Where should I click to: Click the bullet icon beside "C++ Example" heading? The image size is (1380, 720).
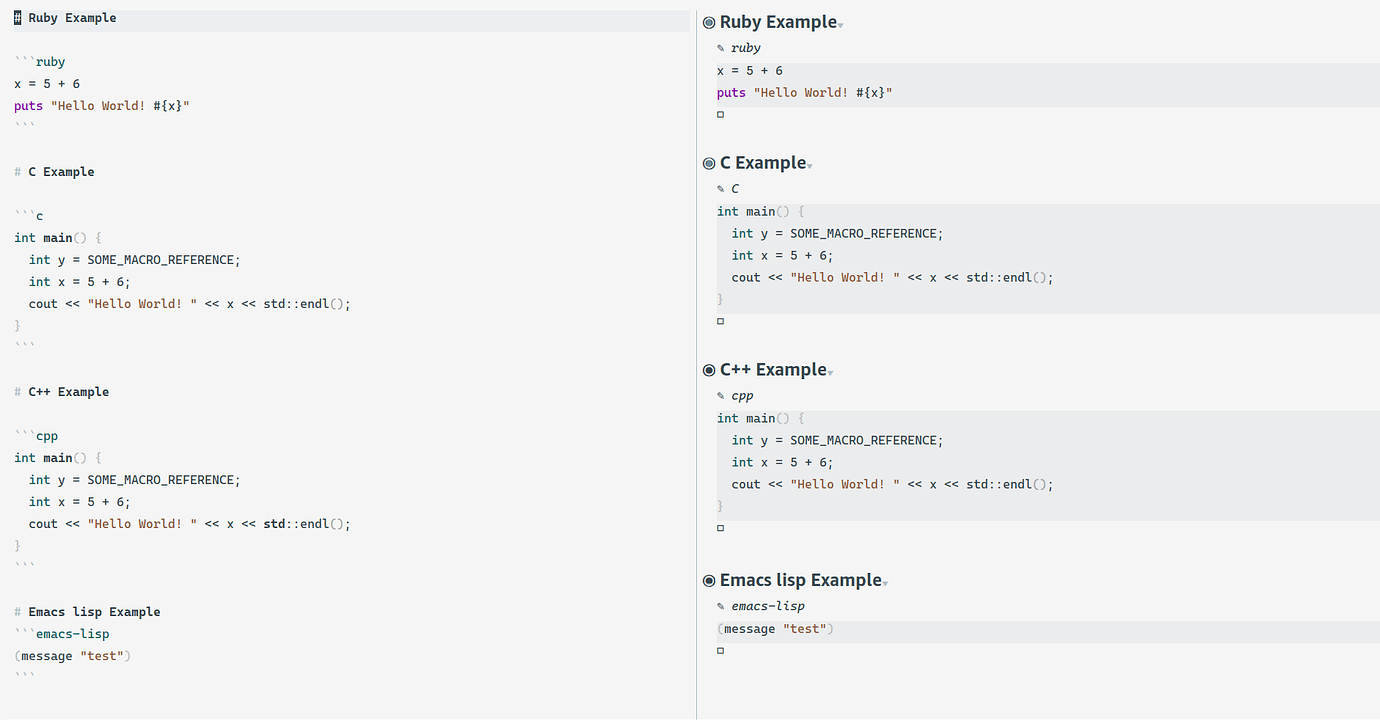click(708, 369)
